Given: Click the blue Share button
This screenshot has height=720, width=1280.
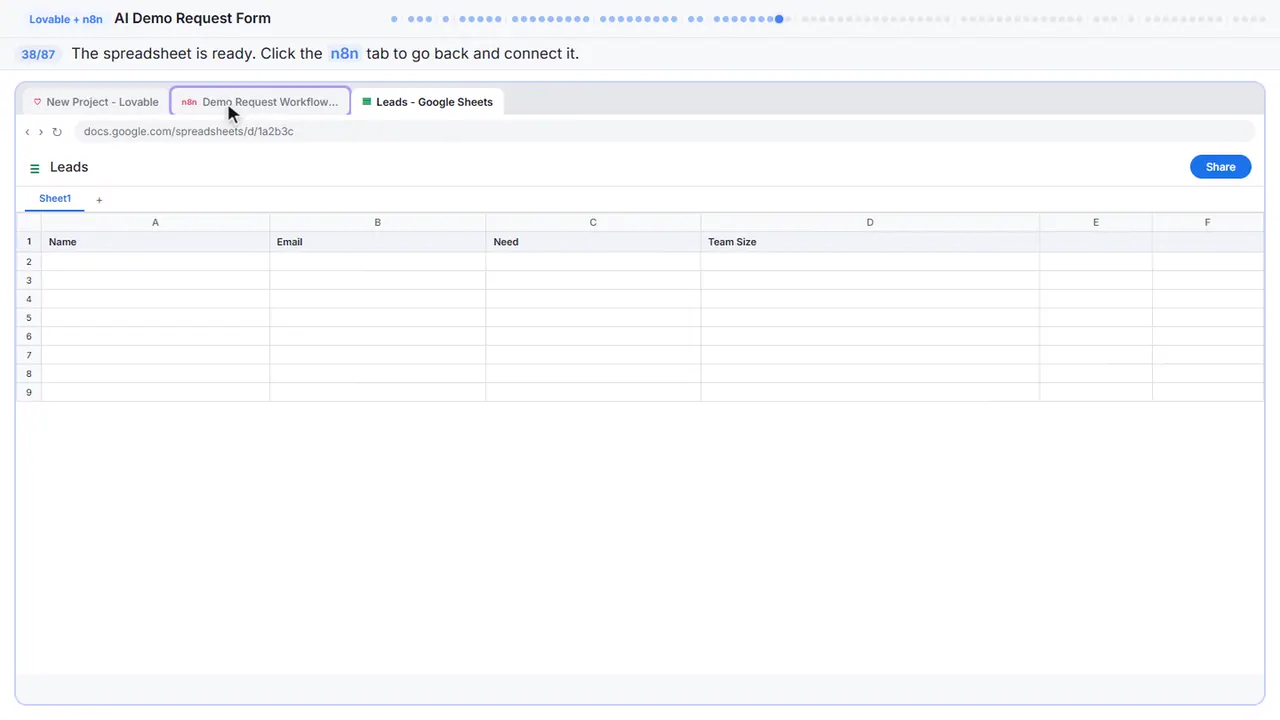Looking at the screenshot, I should pyautogui.click(x=1220, y=167).
